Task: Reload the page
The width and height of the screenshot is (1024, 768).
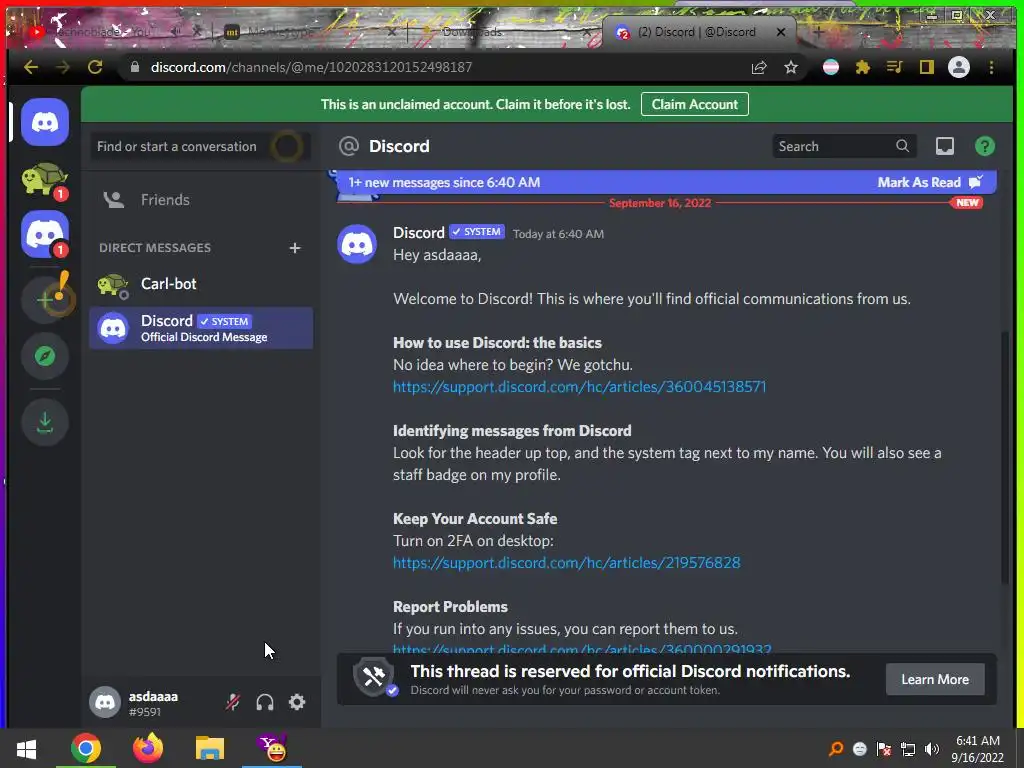Action: pyautogui.click(x=95, y=67)
